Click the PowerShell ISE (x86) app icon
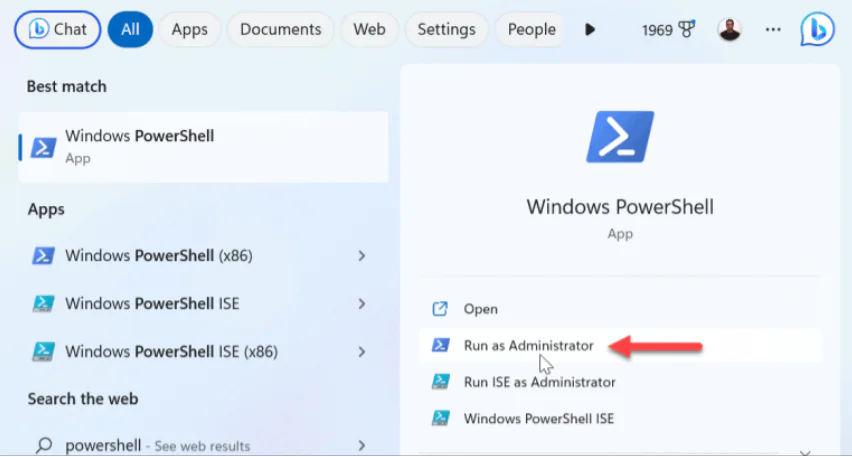This screenshot has height=457, width=852. 43,352
